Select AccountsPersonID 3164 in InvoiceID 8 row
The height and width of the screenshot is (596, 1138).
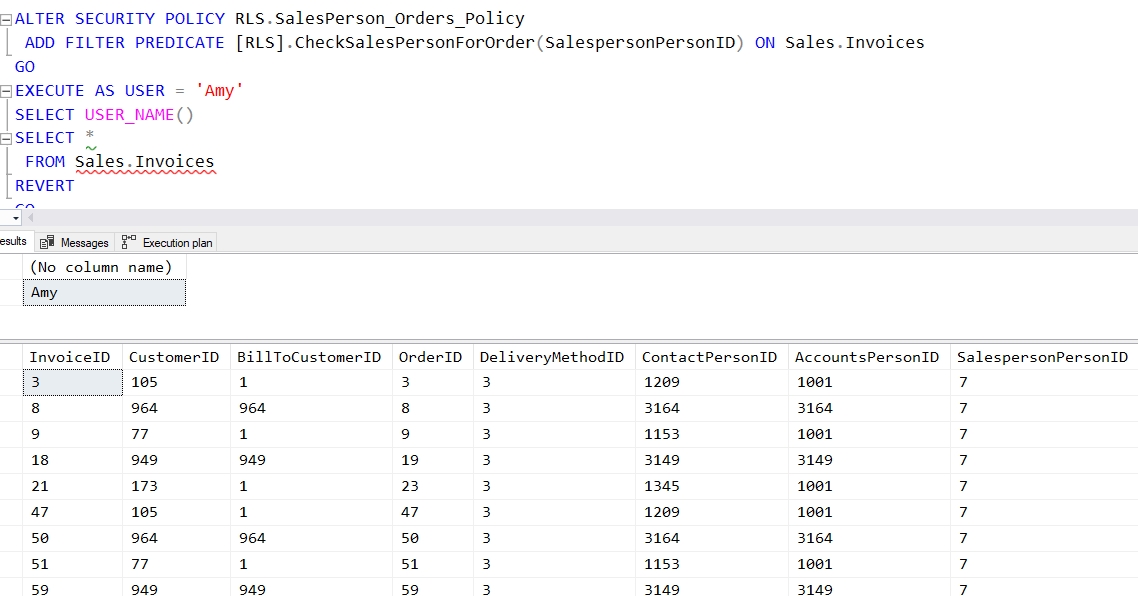[869, 409]
